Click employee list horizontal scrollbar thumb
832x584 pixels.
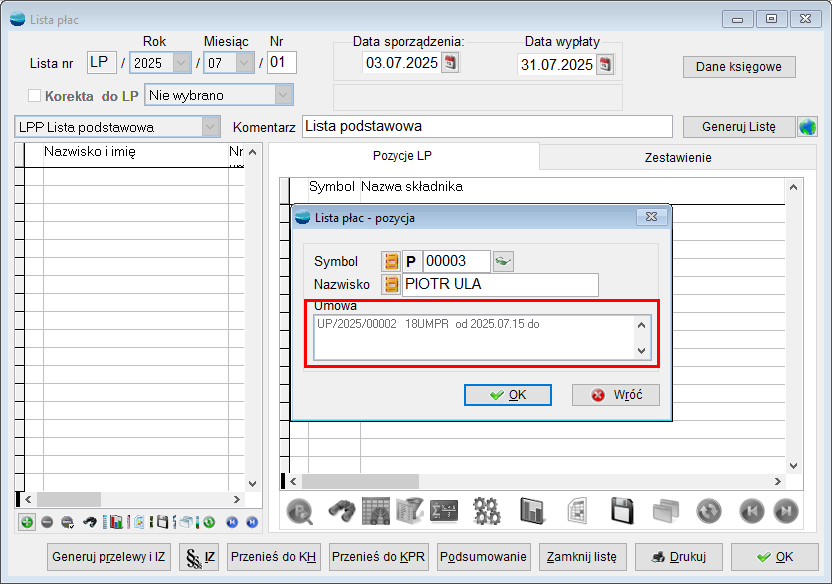point(69,499)
